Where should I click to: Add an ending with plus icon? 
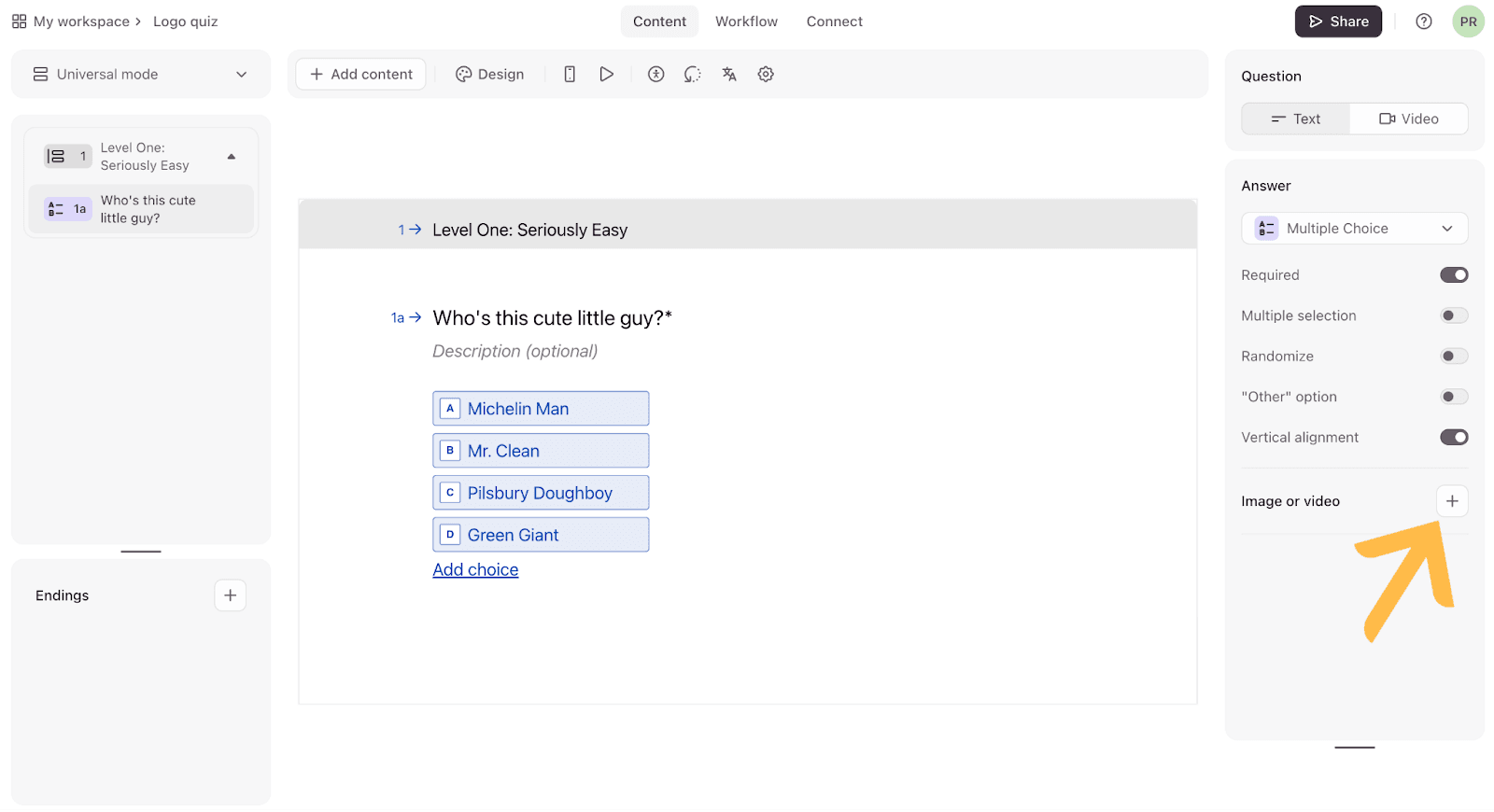[x=231, y=595]
